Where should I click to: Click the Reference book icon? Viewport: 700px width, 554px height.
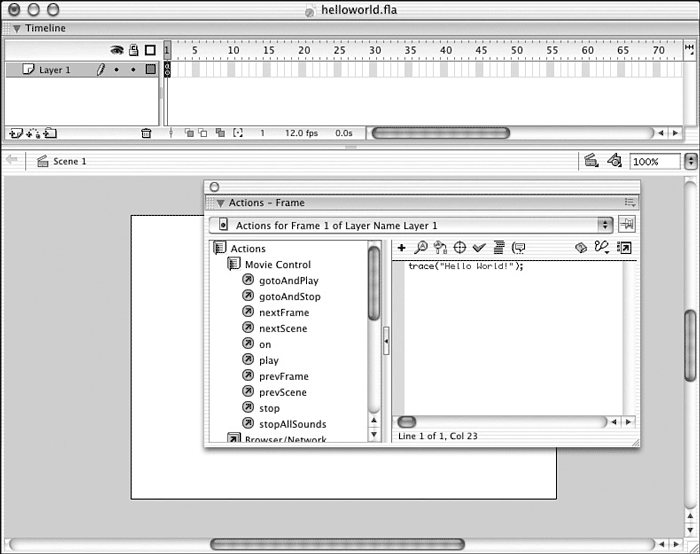point(581,247)
